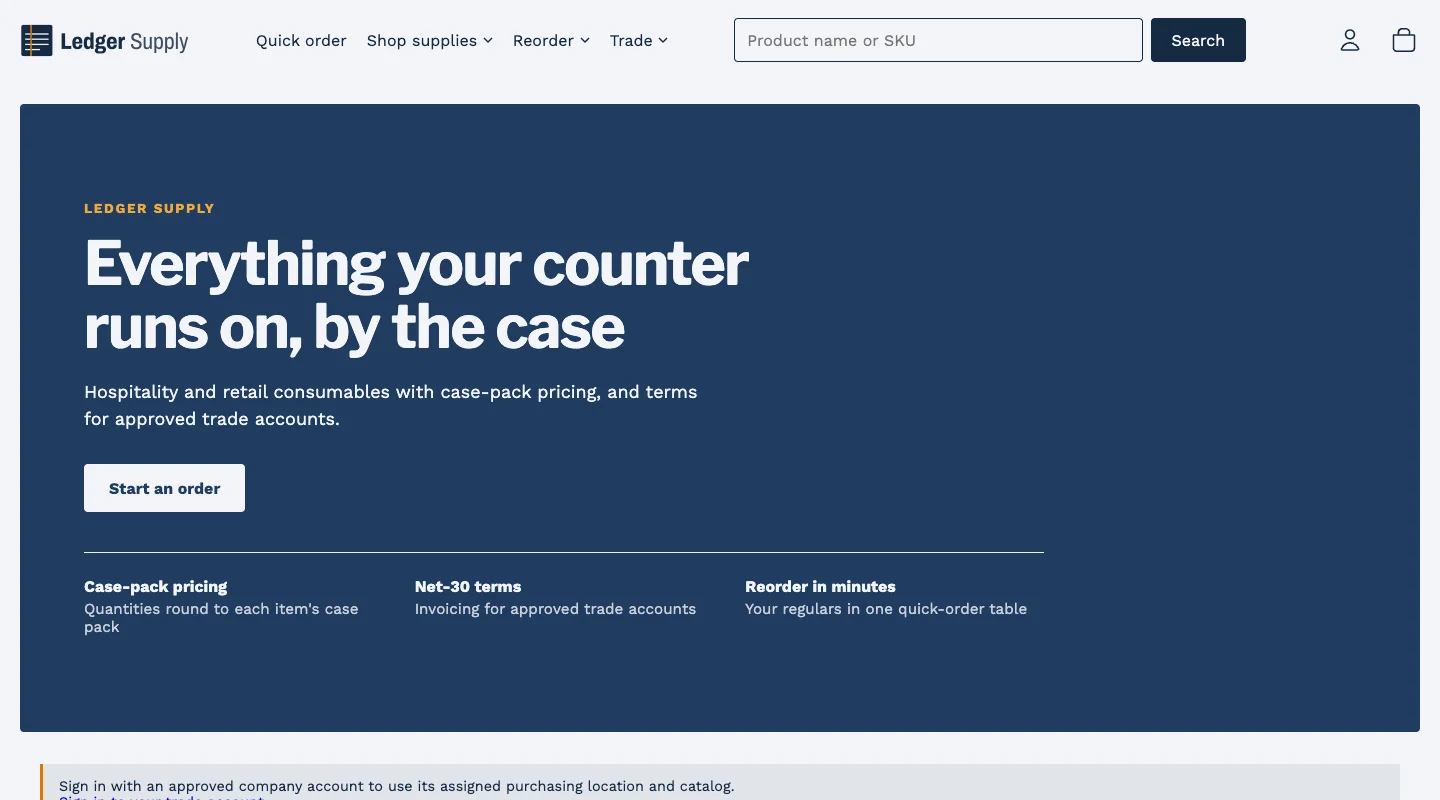Image resolution: width=1440 pixels, height=800 pixels.
Task: Focus the Product name or SKU field
Action: tap(938, 40)
